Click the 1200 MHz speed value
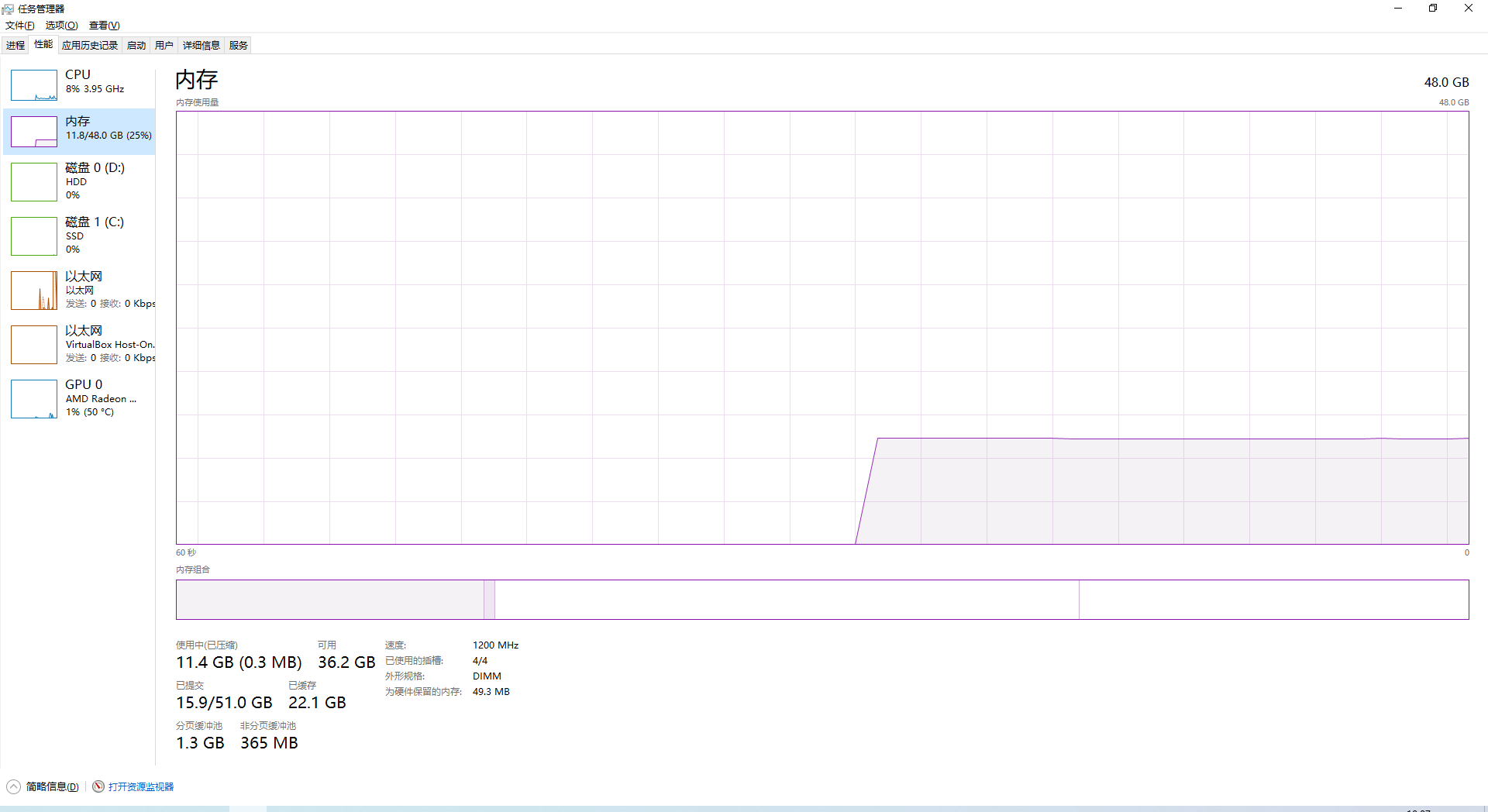 pyautogui.click(x=495, y=645)
